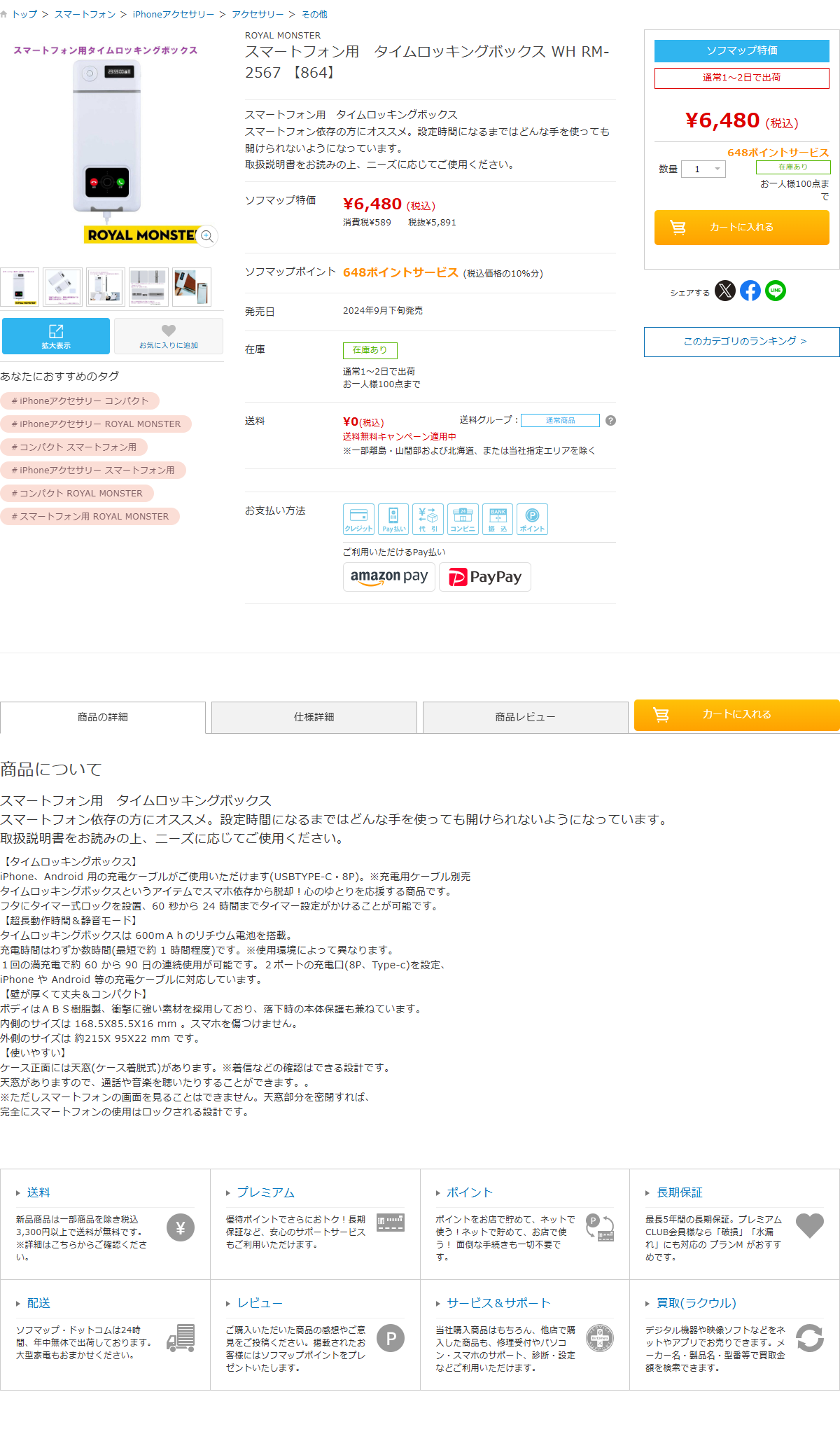Viewport: 840px width, 1441px height.
Task: Click the 送料無料キャンペーン適用中 text
Action: 399,437
